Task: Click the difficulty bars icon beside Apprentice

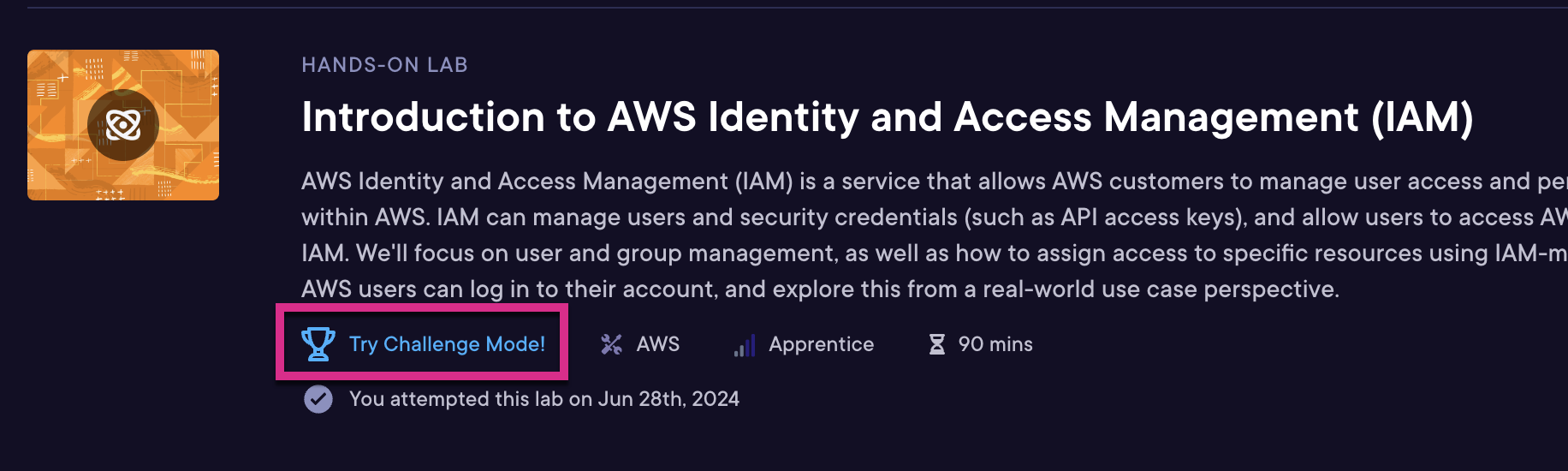Action: pos(745,345)
